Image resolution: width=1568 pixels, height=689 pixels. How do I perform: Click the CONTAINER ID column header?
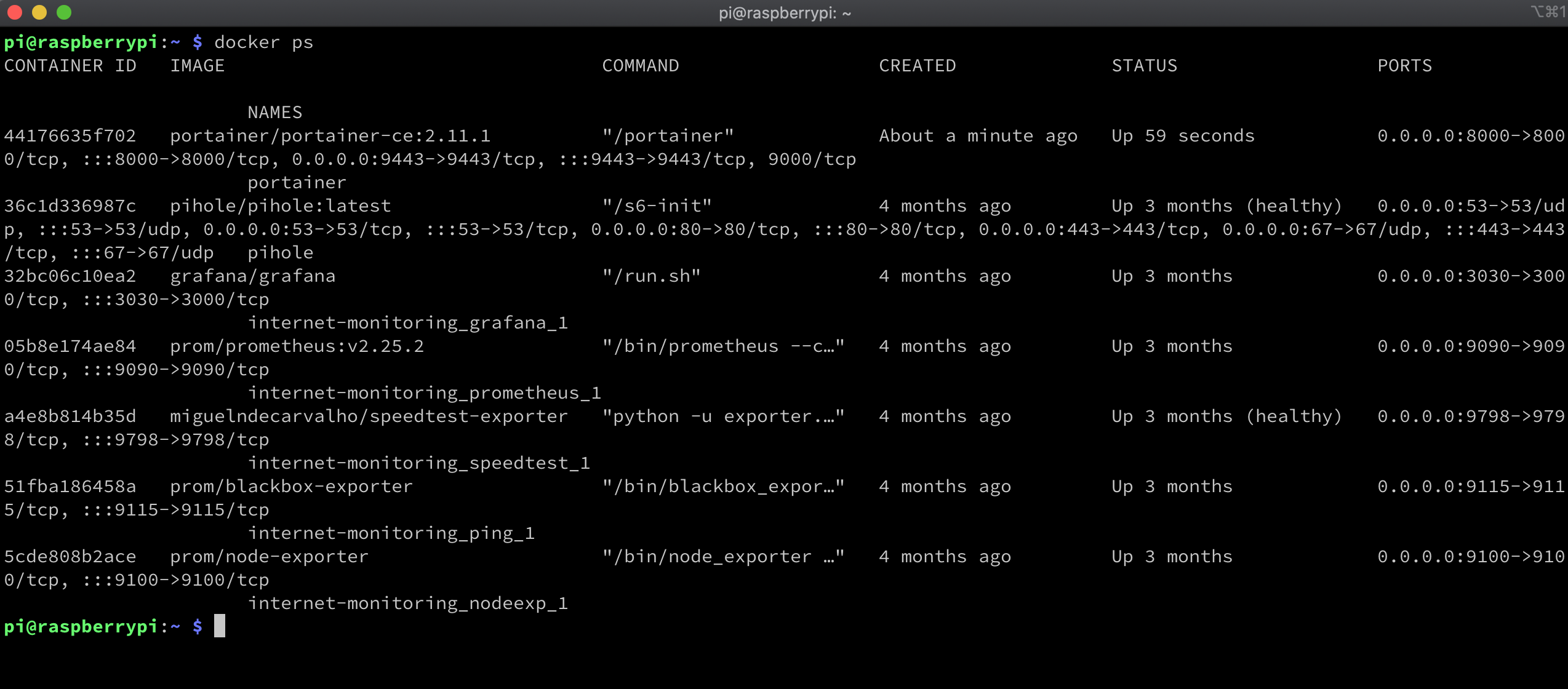click(x=70, y=65)
